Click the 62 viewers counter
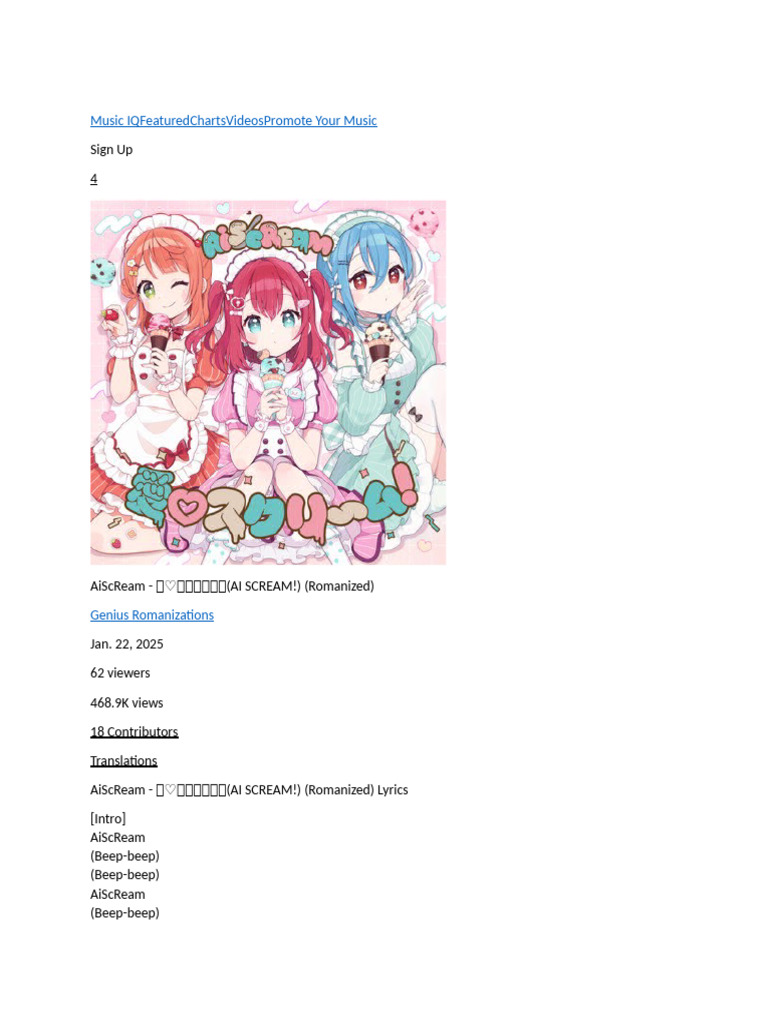768x1024 pixels. (120, 673)
